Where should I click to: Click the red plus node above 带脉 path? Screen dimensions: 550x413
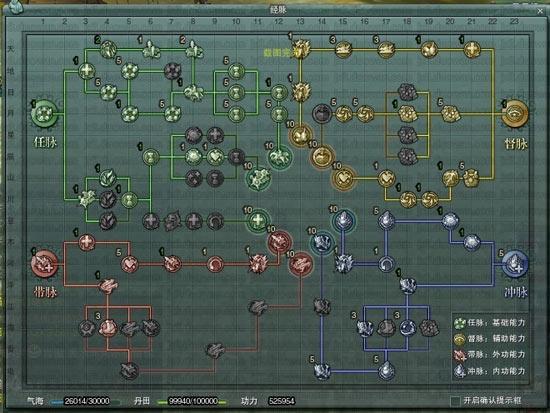point(86,242)
